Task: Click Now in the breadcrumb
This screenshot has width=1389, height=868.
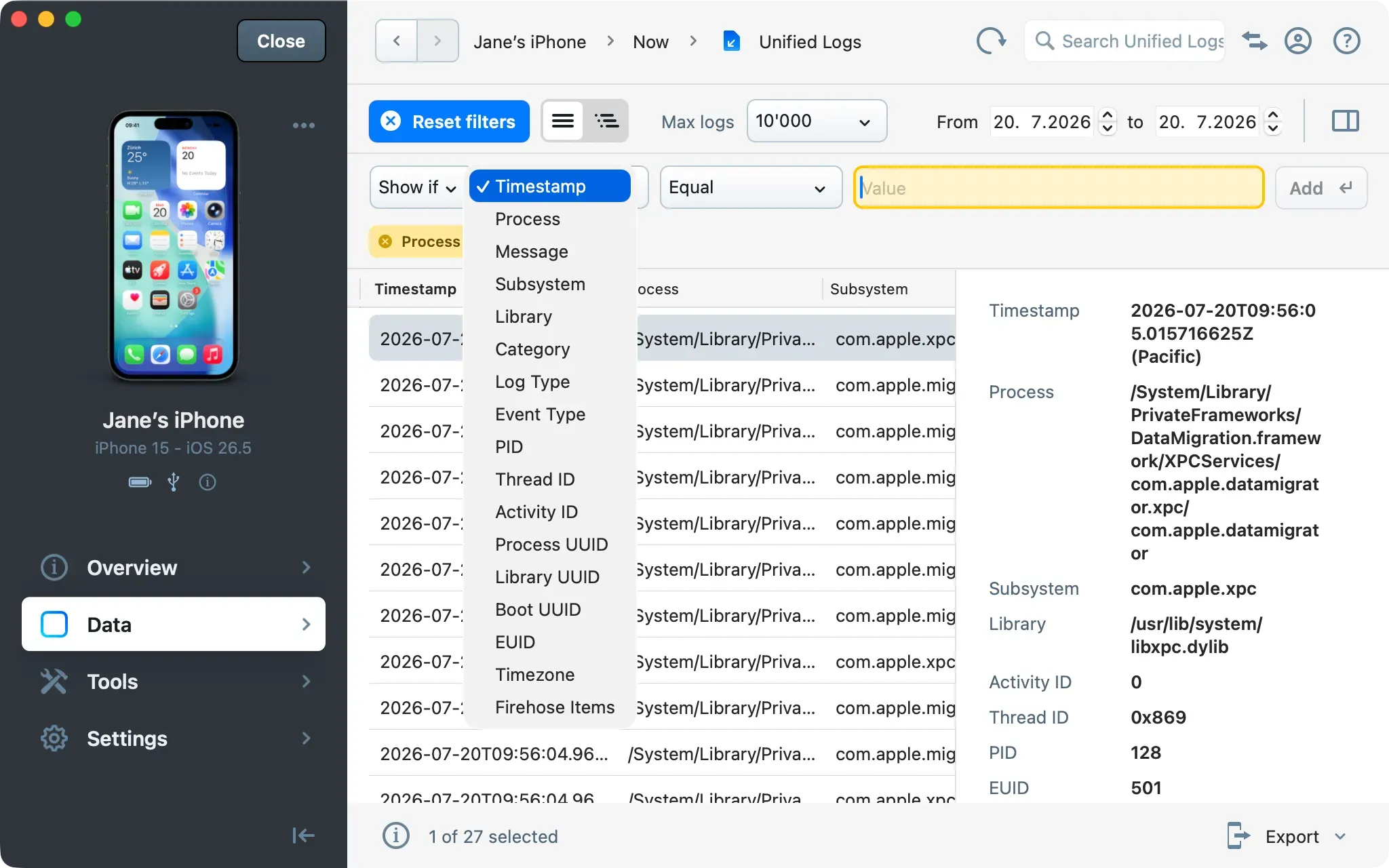Action: pyautogui.click(x=650, y=42)
